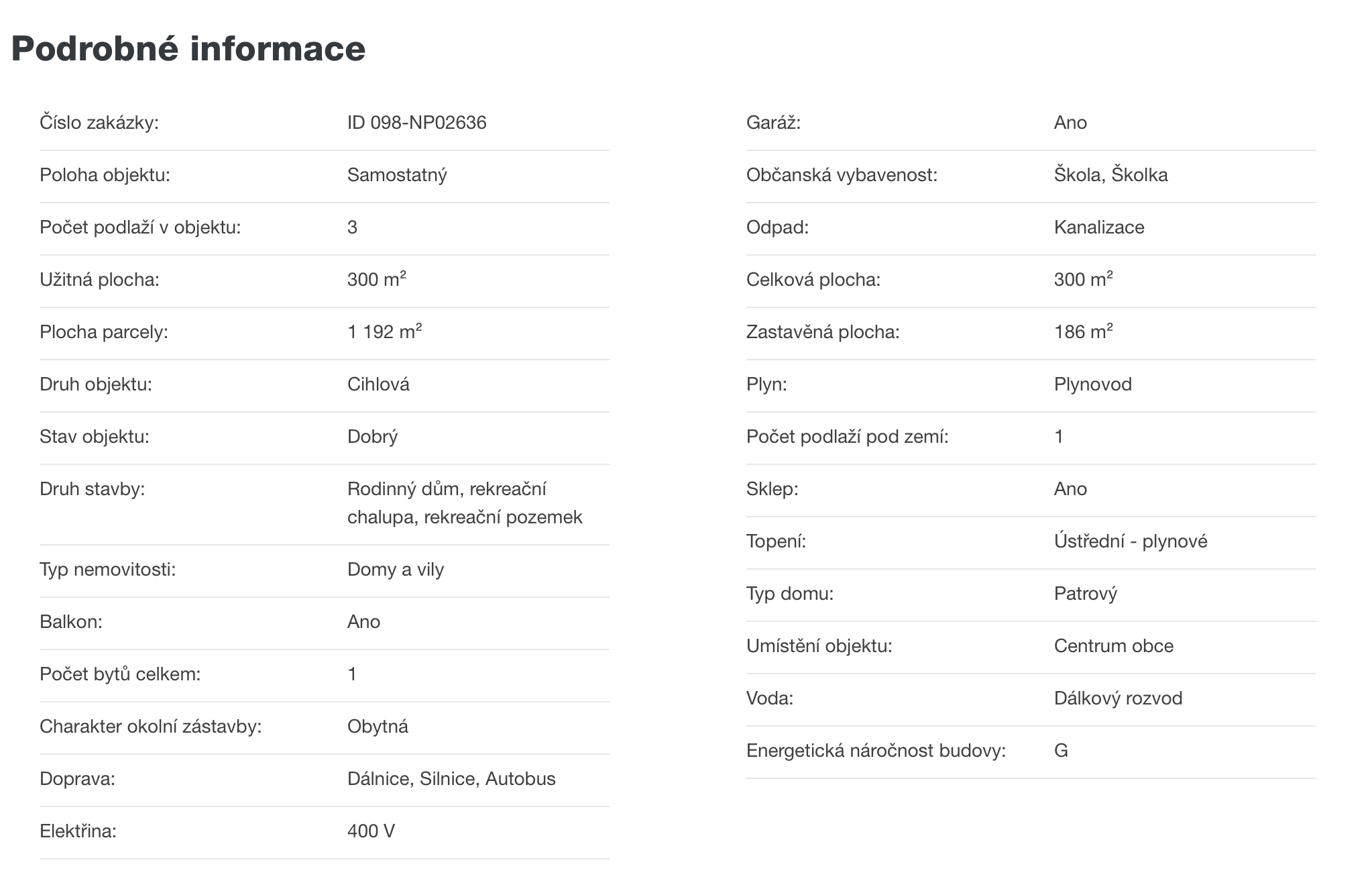Viewport: 1372px width, 891px height.
Task: Click the Samostatný position value
Action: click(397, 175)
